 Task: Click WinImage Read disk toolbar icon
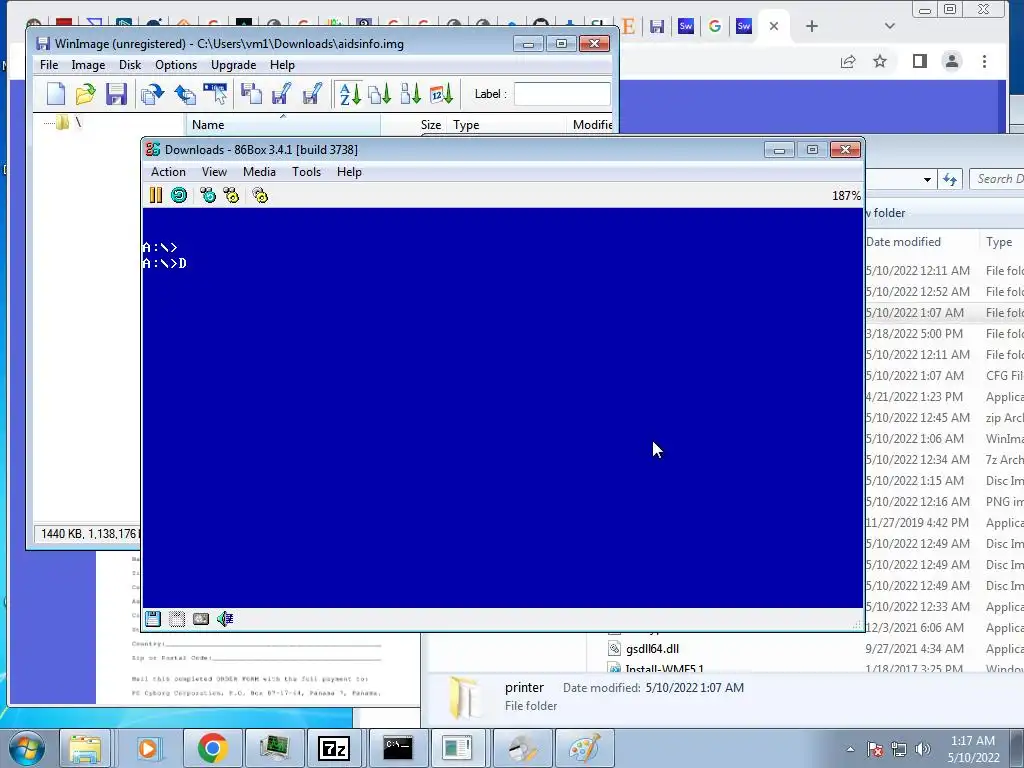153,94
